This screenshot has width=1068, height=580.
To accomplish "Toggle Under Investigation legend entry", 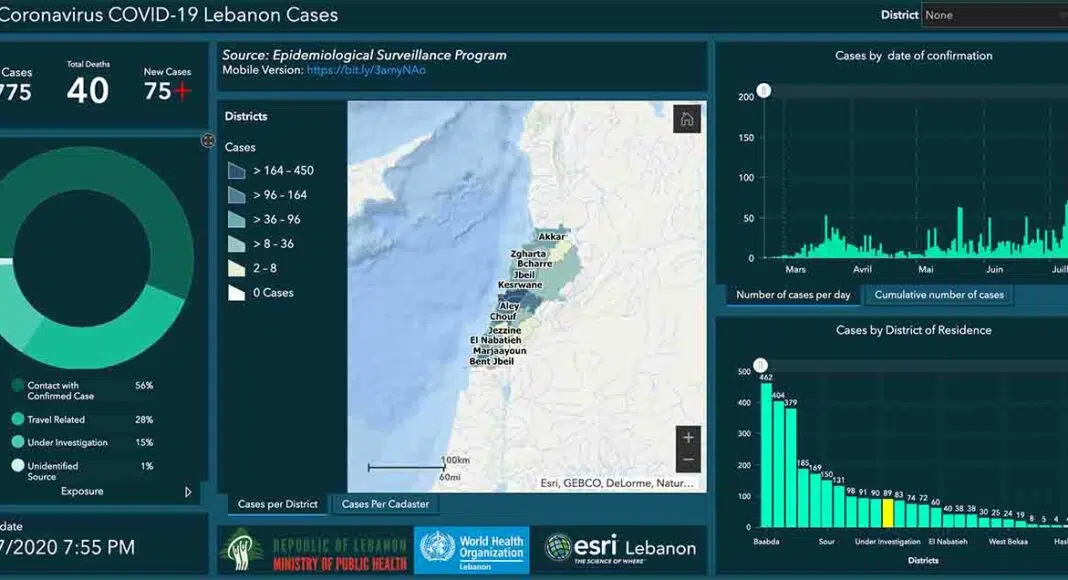I will [x=18, y=442].
